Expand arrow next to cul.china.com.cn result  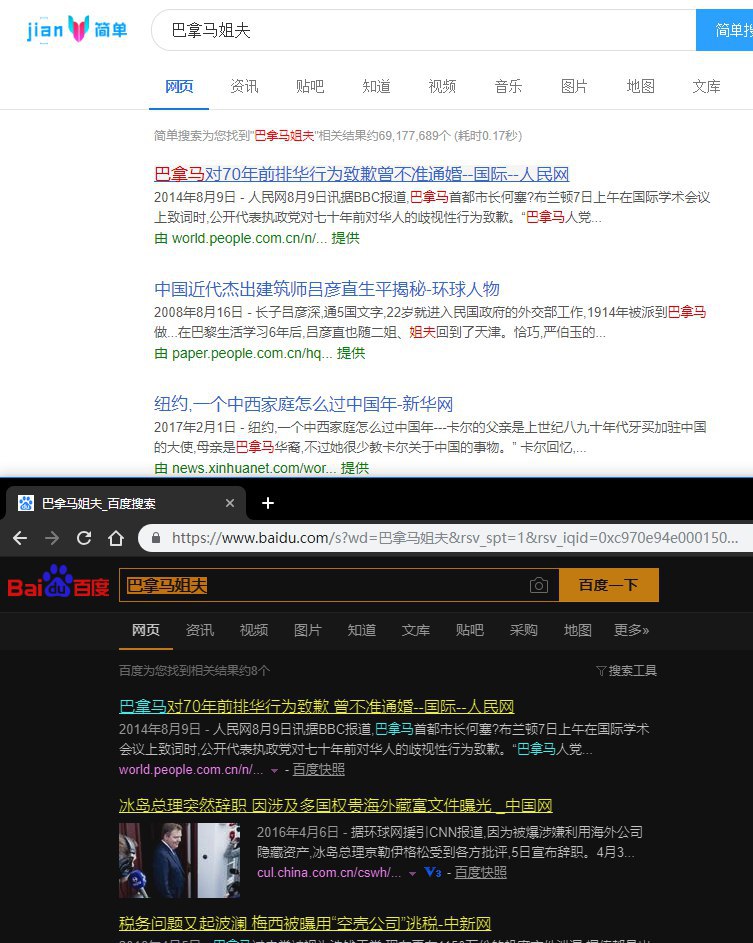click(412, 873)
